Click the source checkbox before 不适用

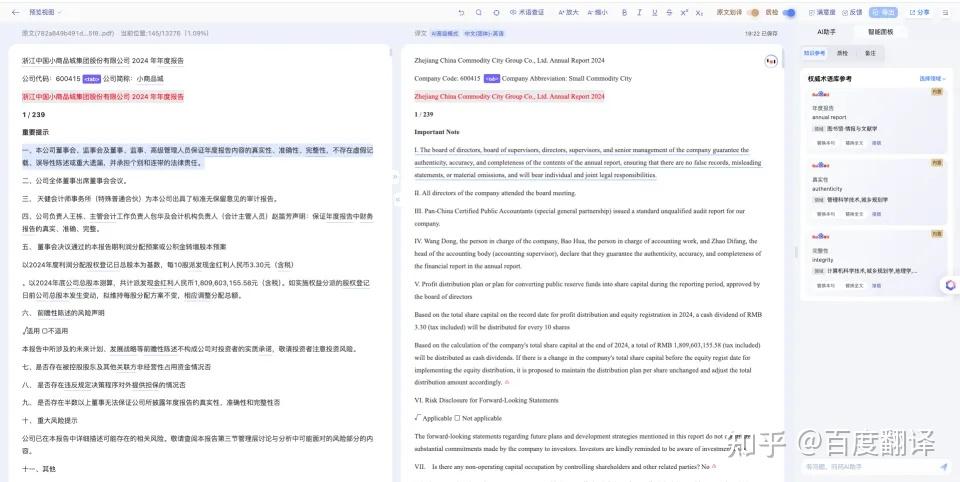(45, 331)
